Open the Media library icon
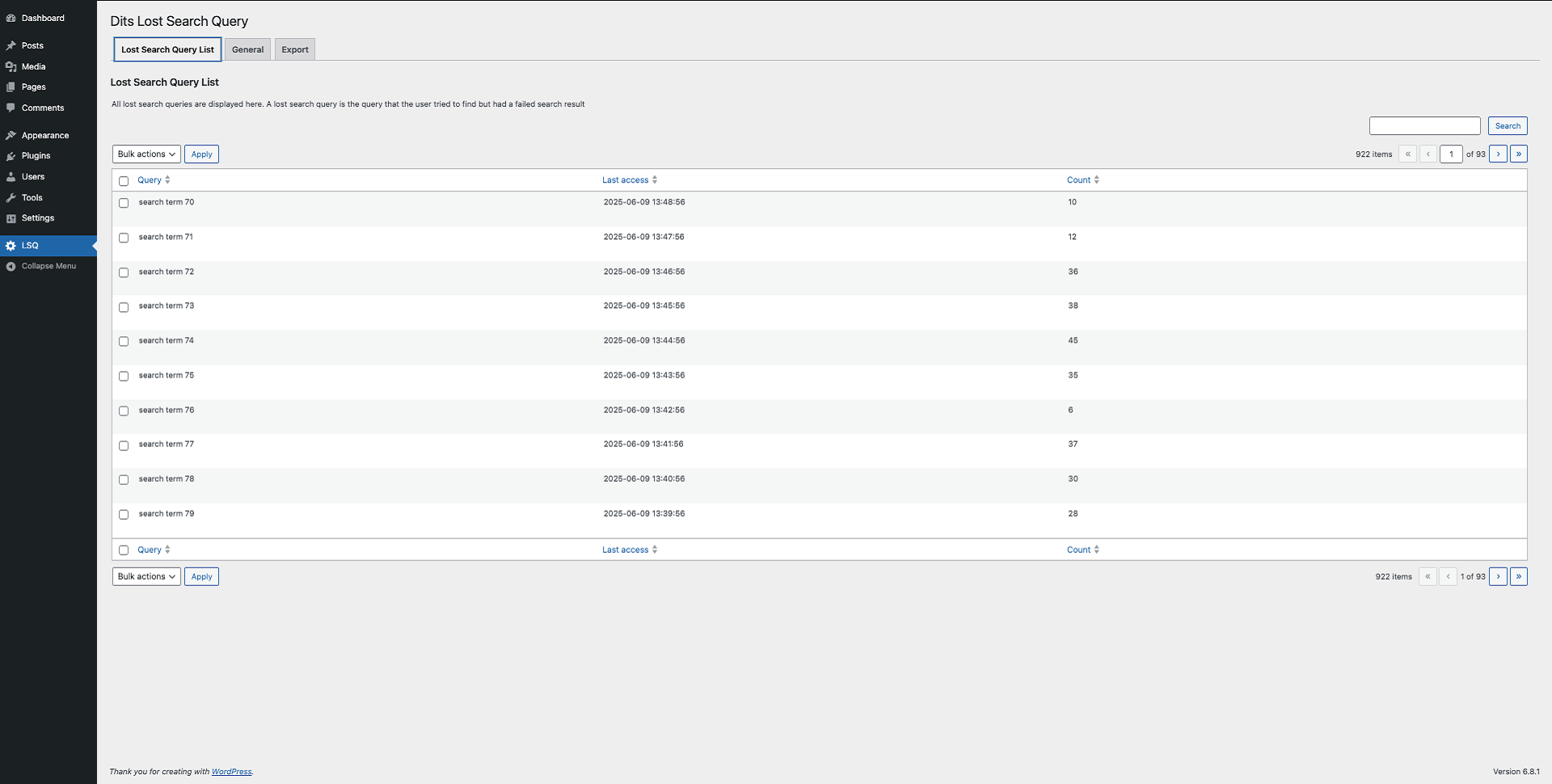 pos(11,67)
